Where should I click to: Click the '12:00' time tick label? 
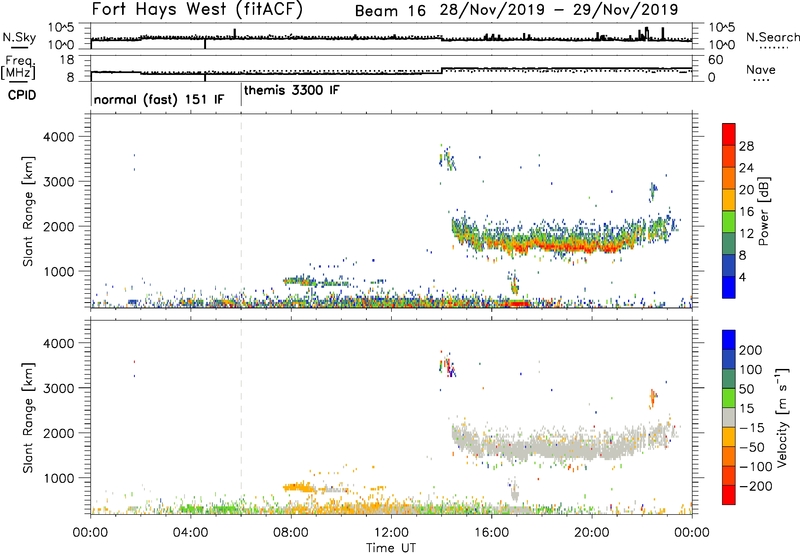(391, 533)
